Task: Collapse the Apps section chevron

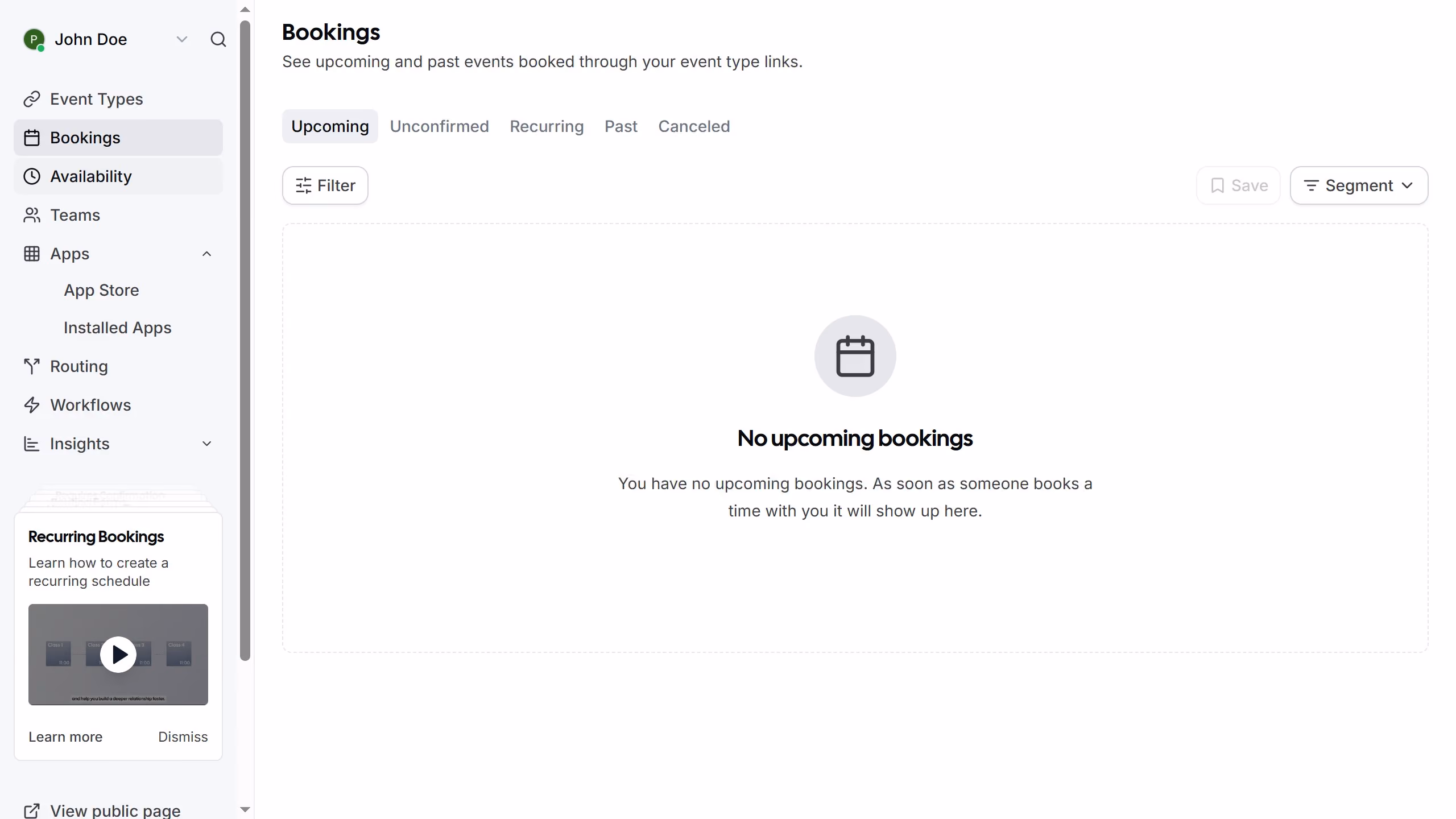Action: 207,254
